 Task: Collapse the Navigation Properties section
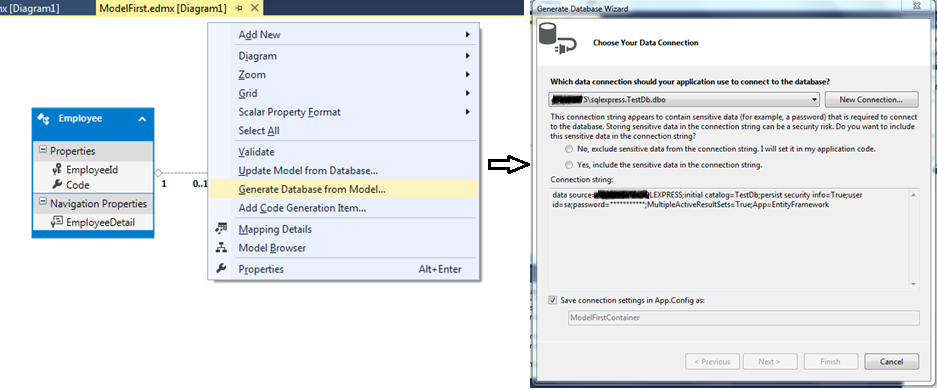click(x=42, y=202)
